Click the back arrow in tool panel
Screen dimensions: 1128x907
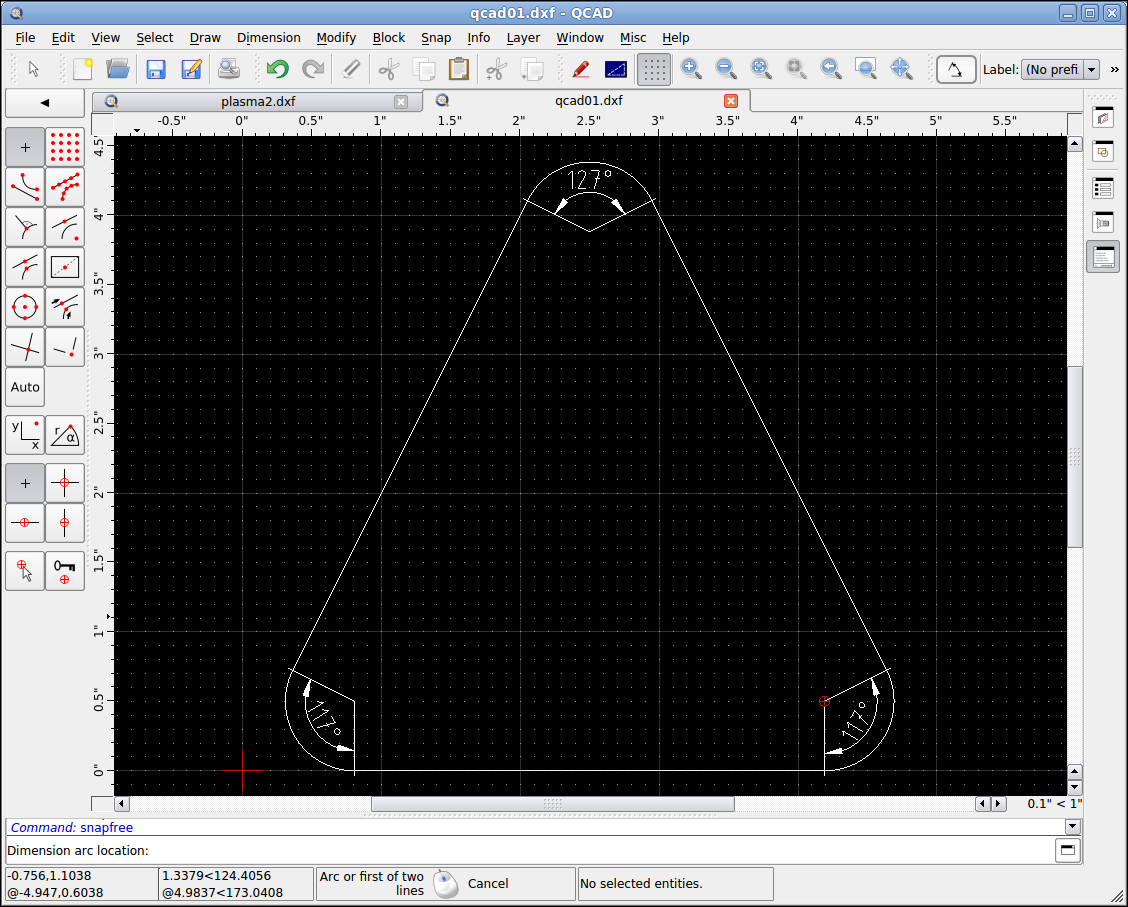click(45, 102)
